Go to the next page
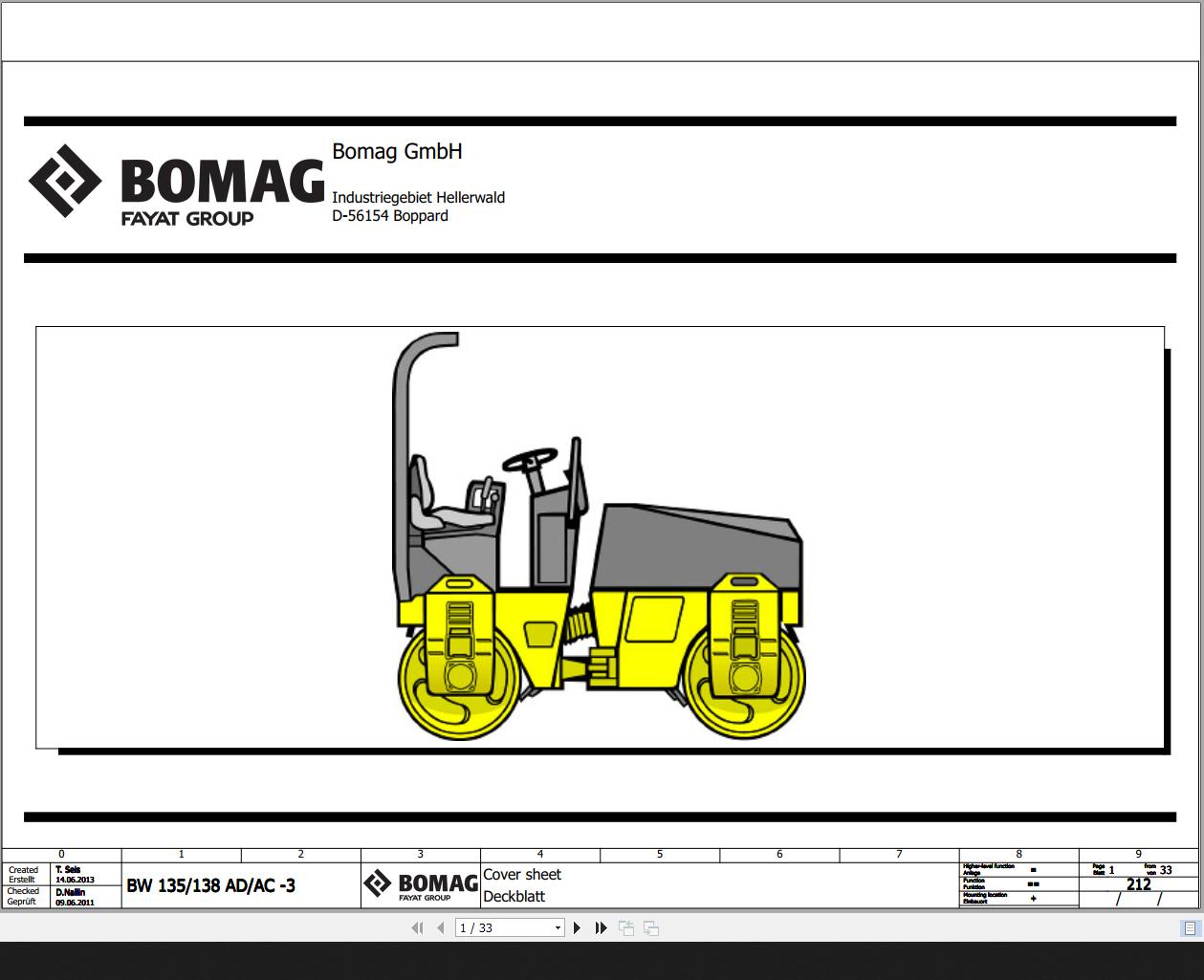Viewport: 1204px width, 980px height. tap(577, 927)
